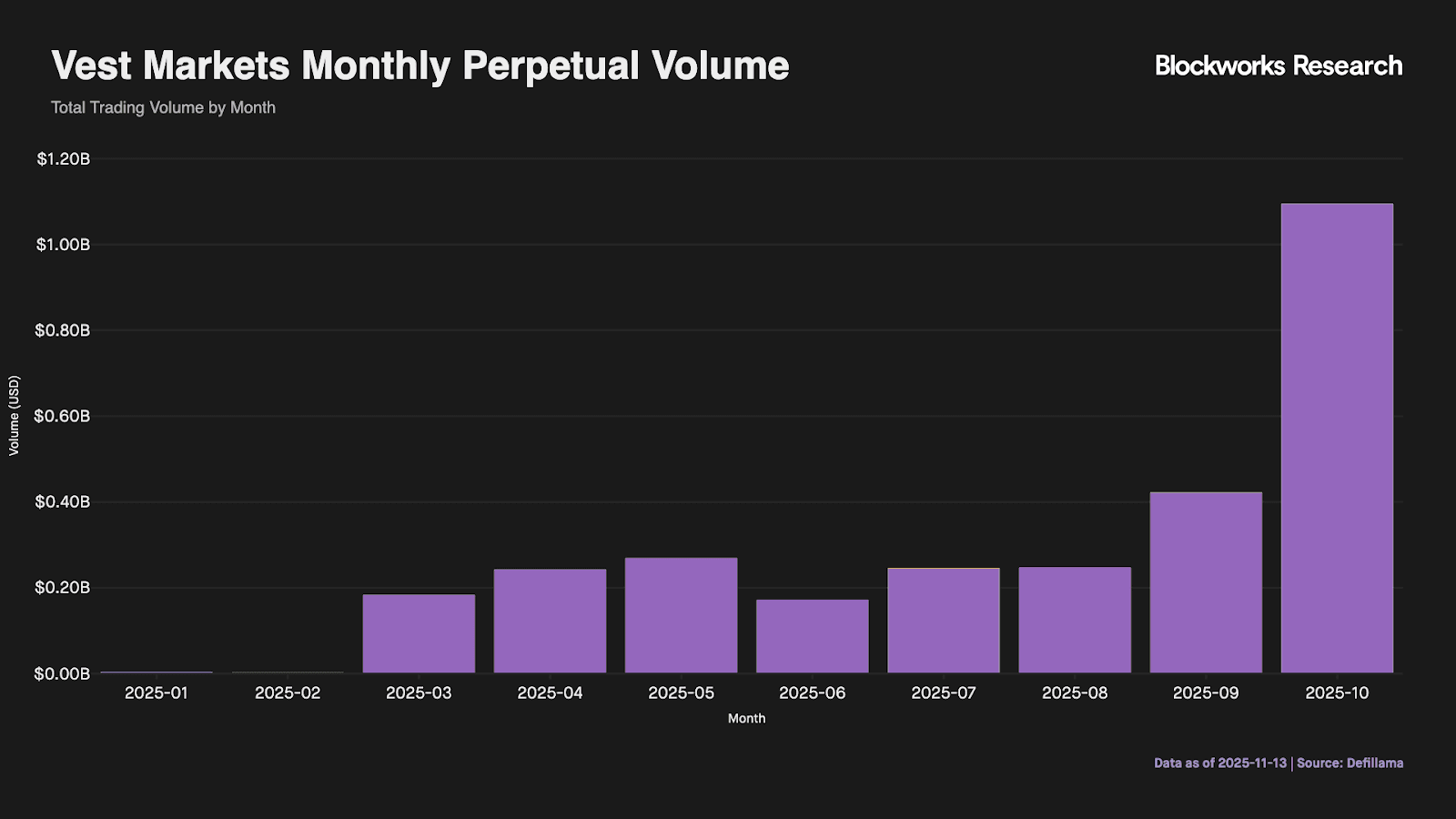Click the $1.00B y-axis label

[63, 245]
